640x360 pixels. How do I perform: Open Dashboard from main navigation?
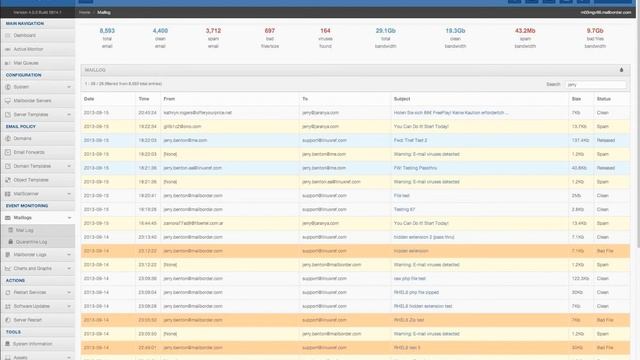coord(24,36)
